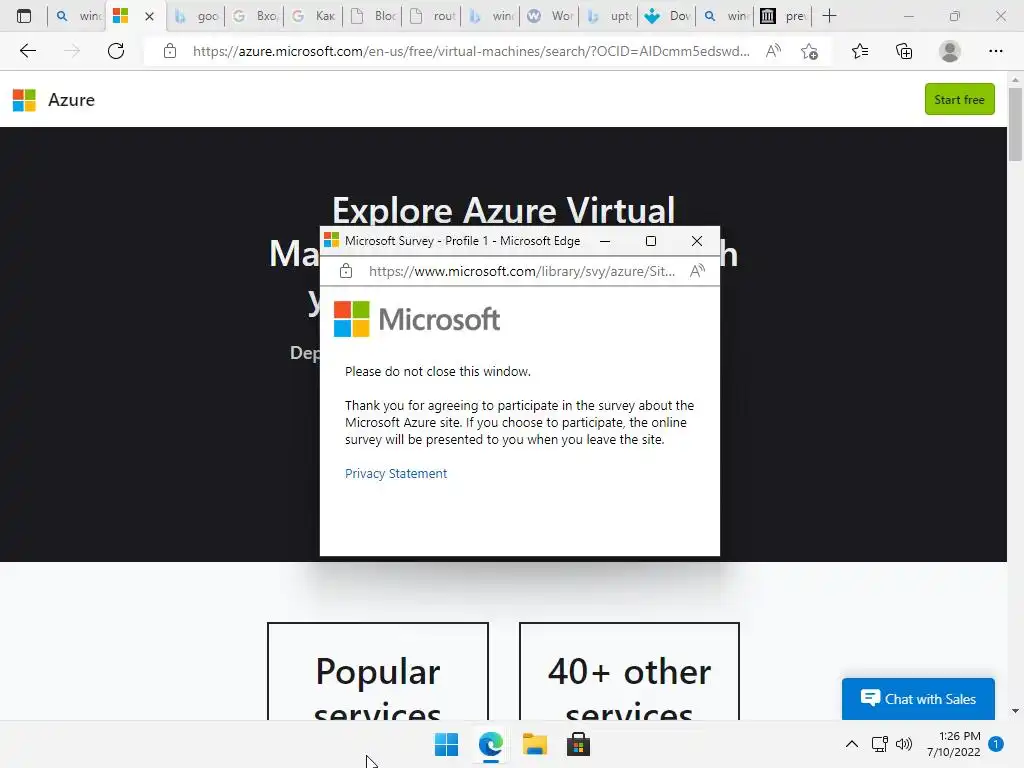Open clock and calendar 1:26 PM
Screen dimensions: 1024x768
(953, 744)
